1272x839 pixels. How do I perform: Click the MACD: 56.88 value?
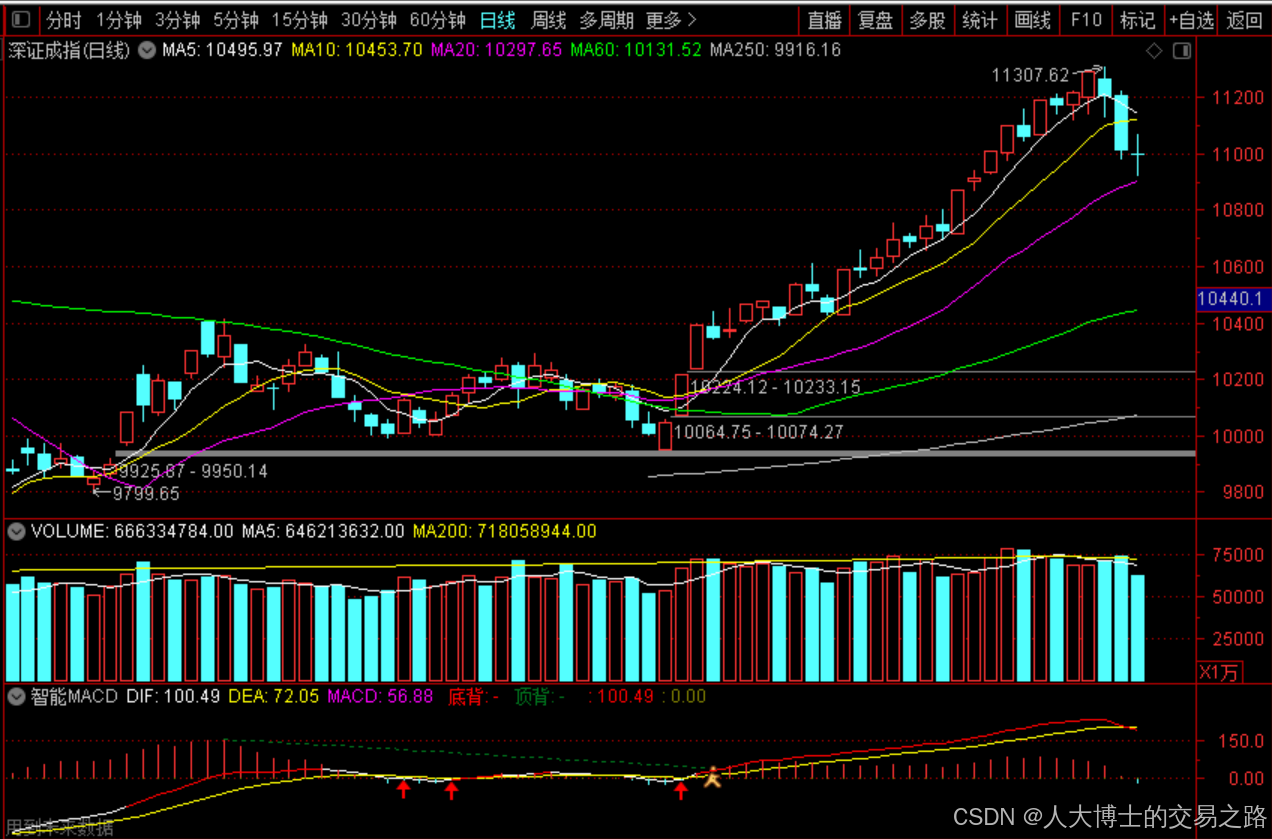click(x=380, y=696)
